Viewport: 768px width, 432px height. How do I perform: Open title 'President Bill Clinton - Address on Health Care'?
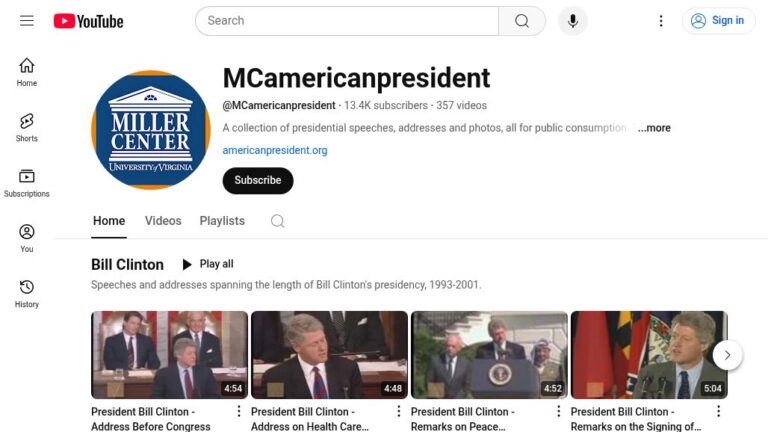(310, 419)
